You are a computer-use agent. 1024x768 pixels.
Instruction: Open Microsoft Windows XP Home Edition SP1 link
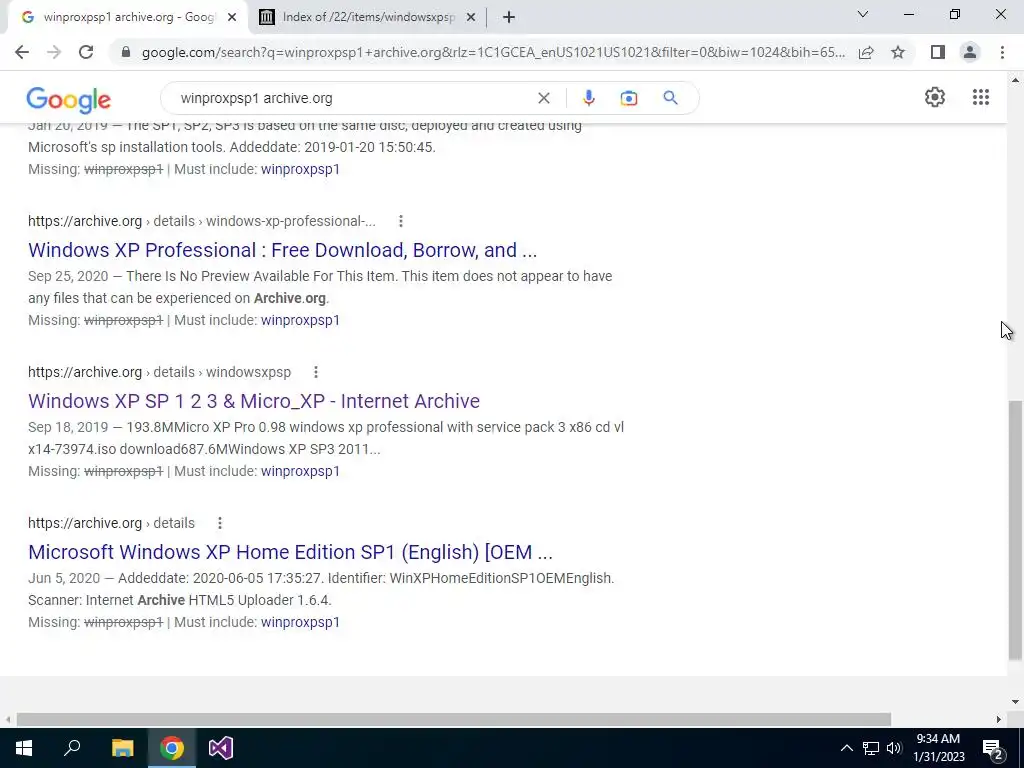[291, 552]
